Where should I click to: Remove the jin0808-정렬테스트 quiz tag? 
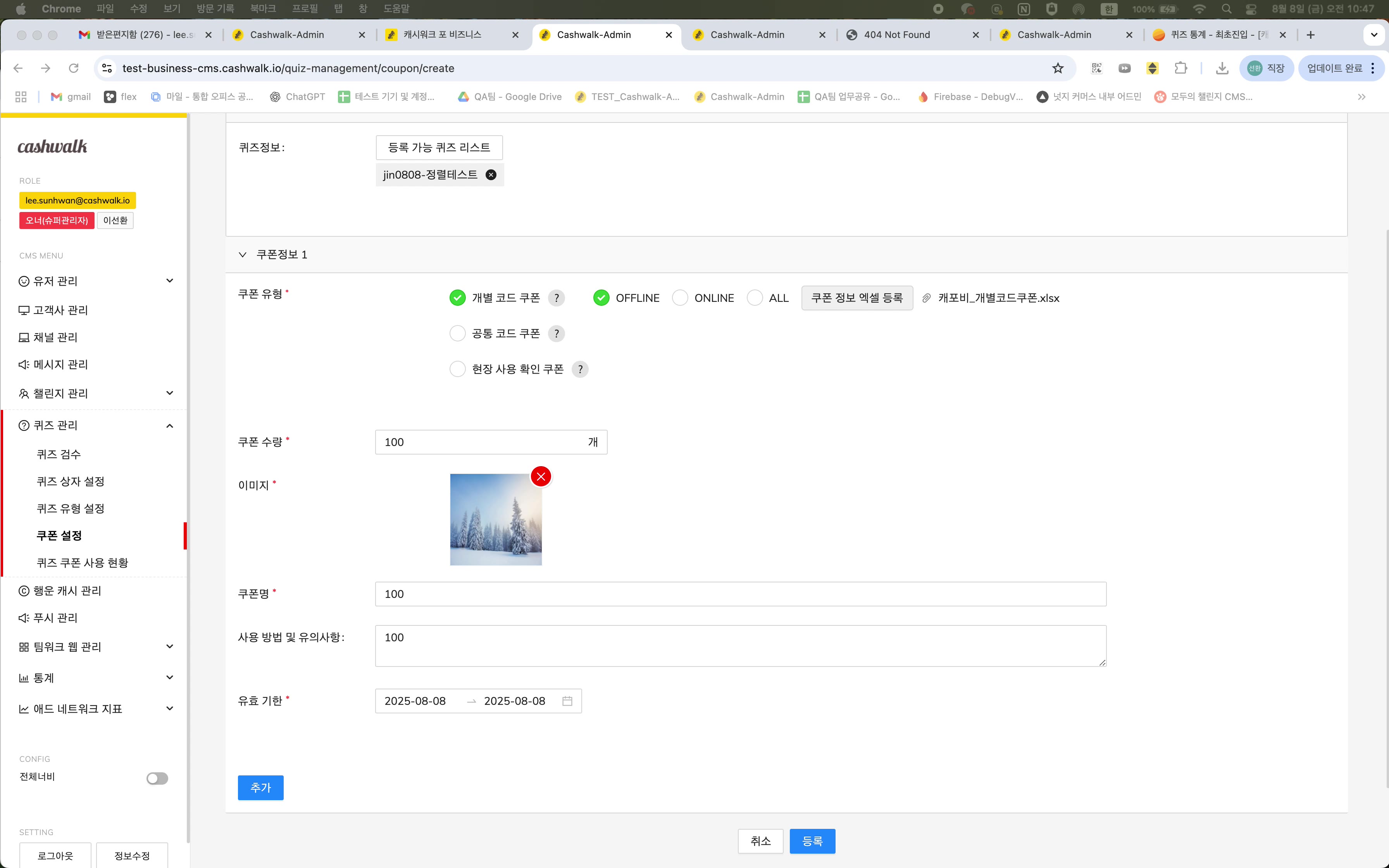click(491, 175)
